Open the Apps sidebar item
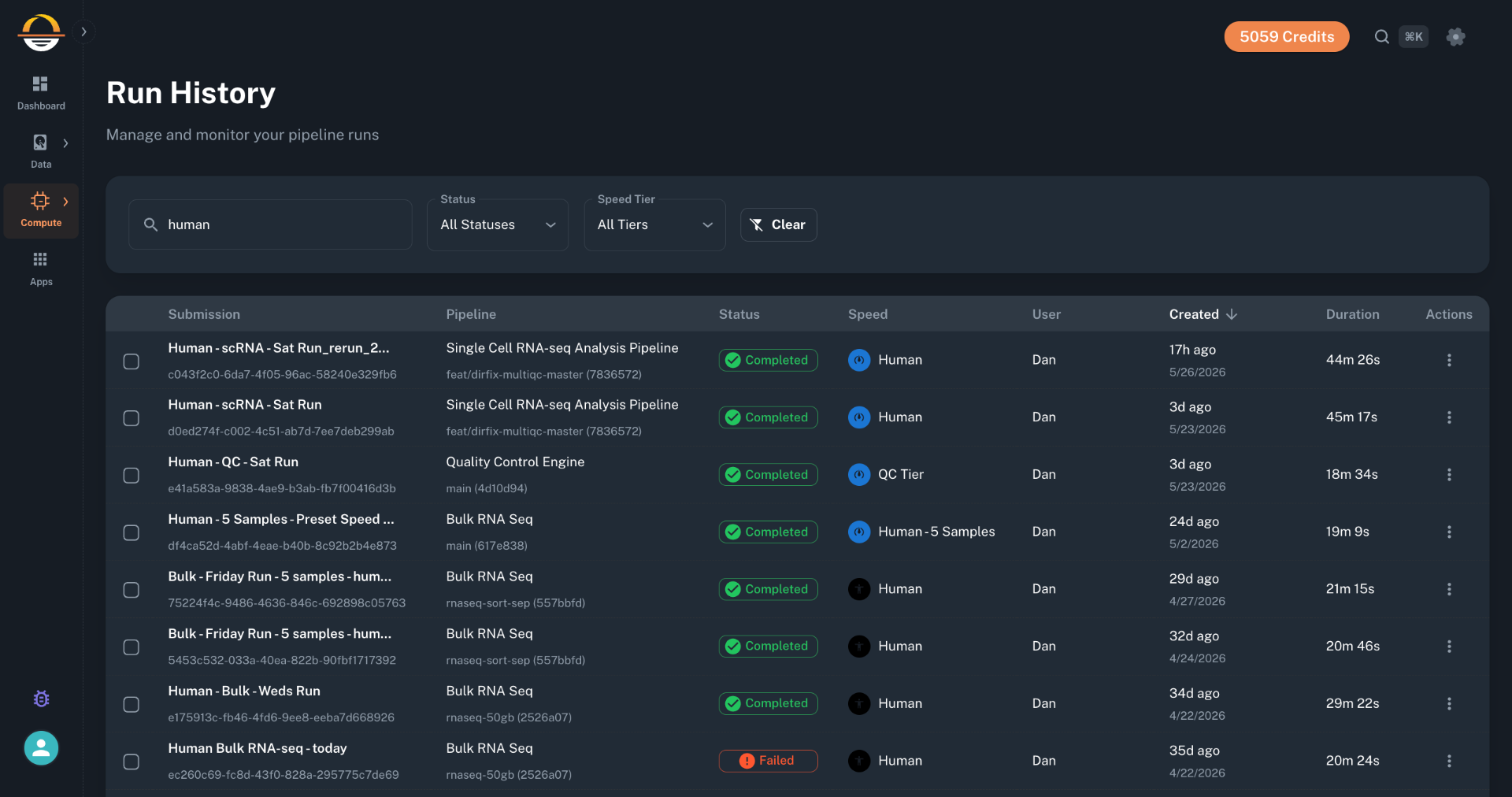This screenshot has height=797, width=1512. pos(41,269)
